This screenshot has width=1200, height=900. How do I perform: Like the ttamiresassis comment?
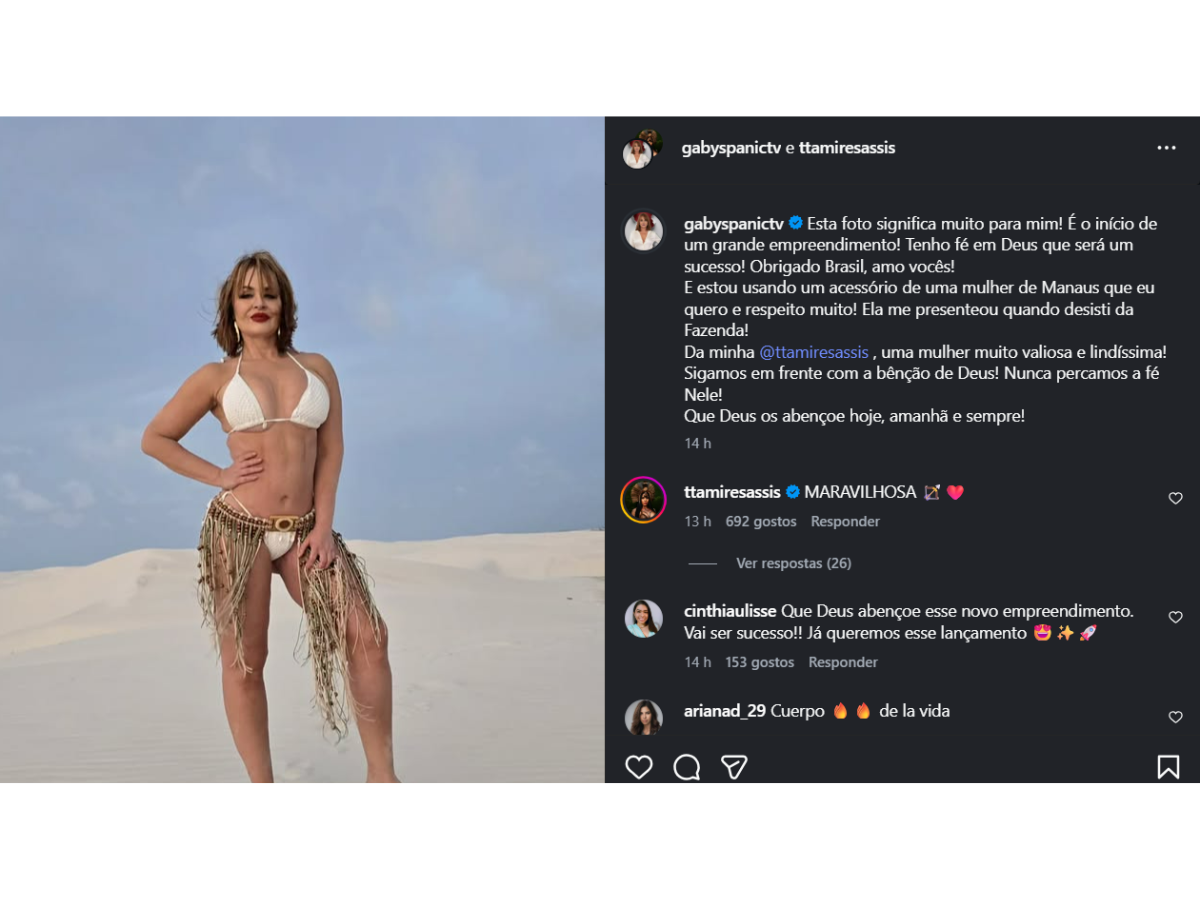click(1175, 498)
